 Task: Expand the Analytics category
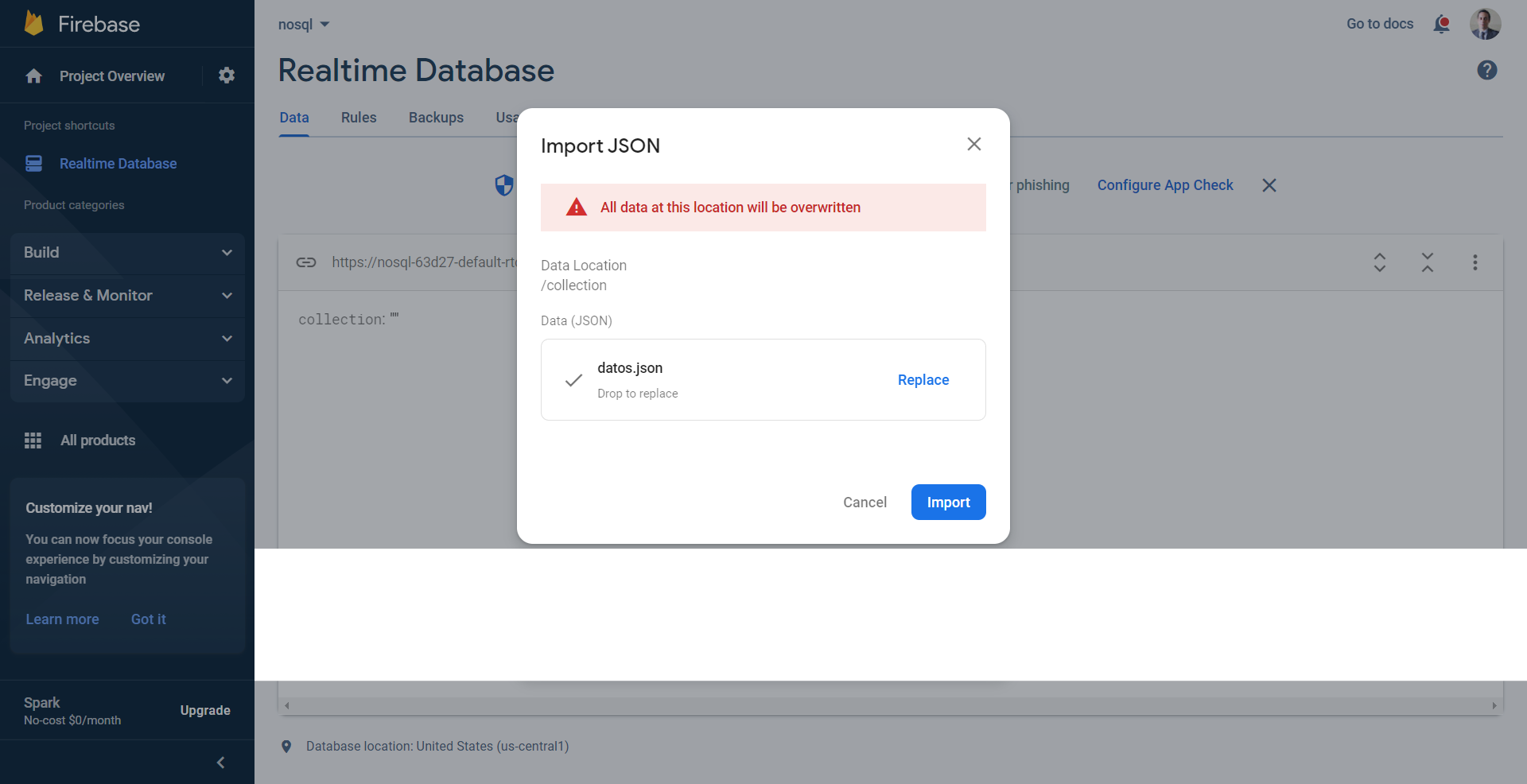click(127, 339)
